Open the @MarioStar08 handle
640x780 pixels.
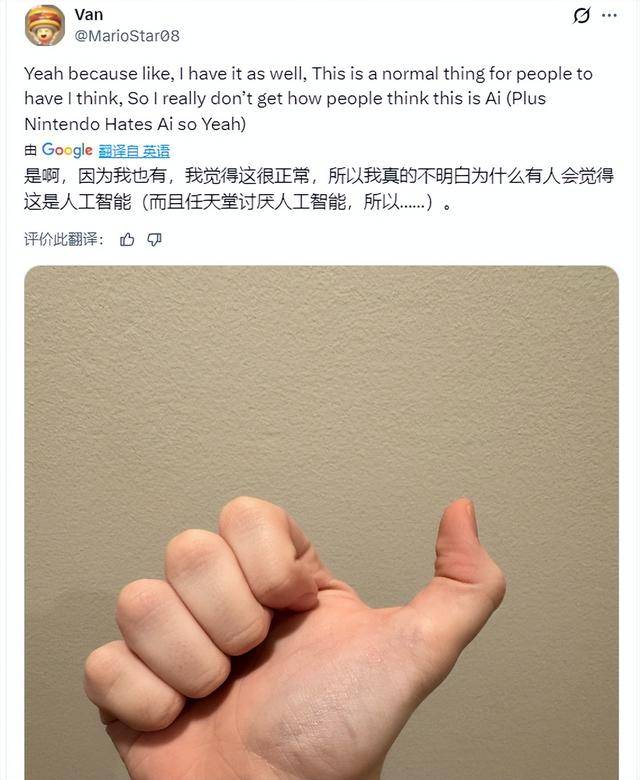click(x=127, y=36)
